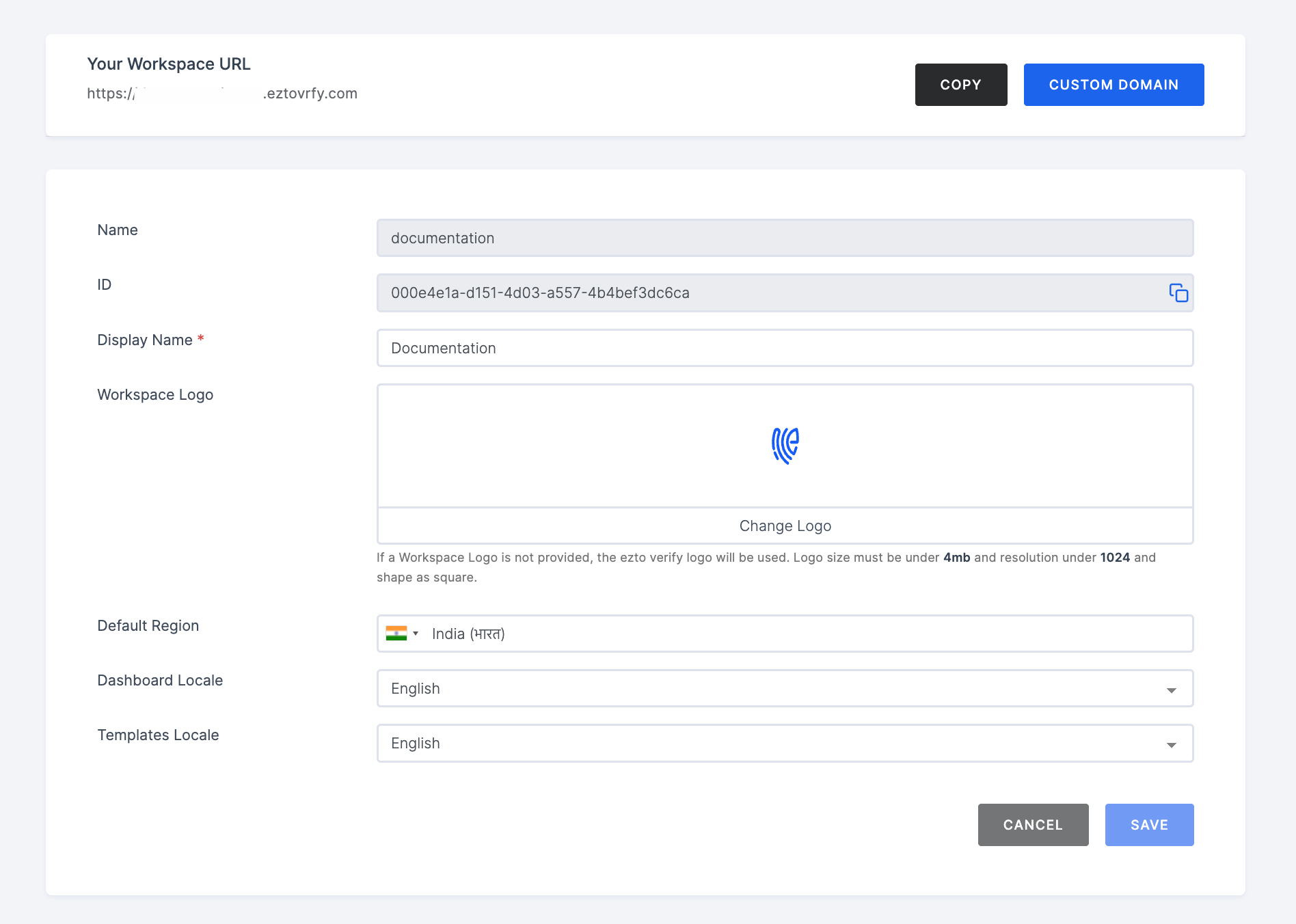The width and height of the screenshot is (1296, 924).
Task: Click the workspace URL eztovrfy.com text
Action: pos(222,94)
